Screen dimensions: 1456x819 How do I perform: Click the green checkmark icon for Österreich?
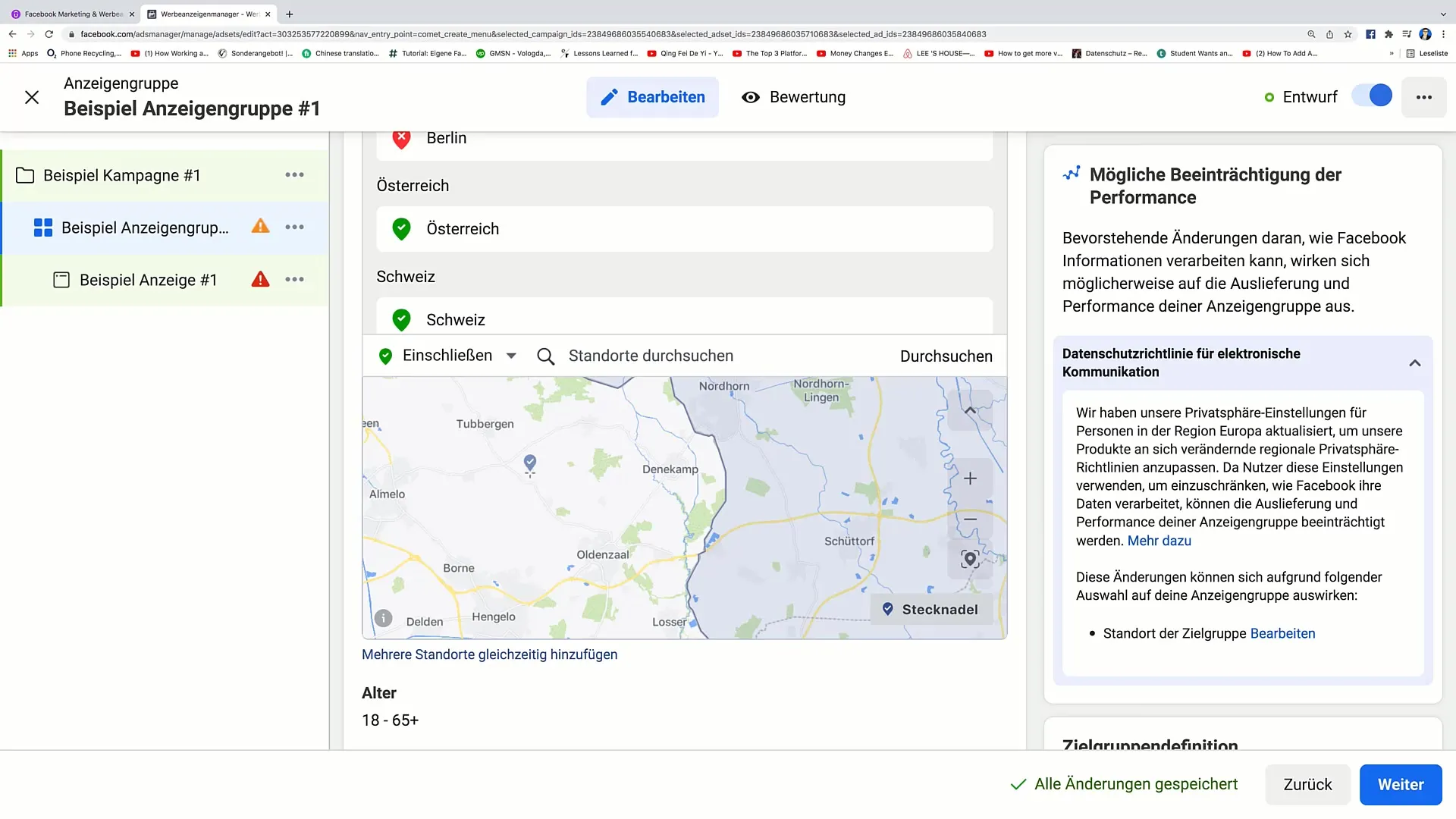point(401,228)
